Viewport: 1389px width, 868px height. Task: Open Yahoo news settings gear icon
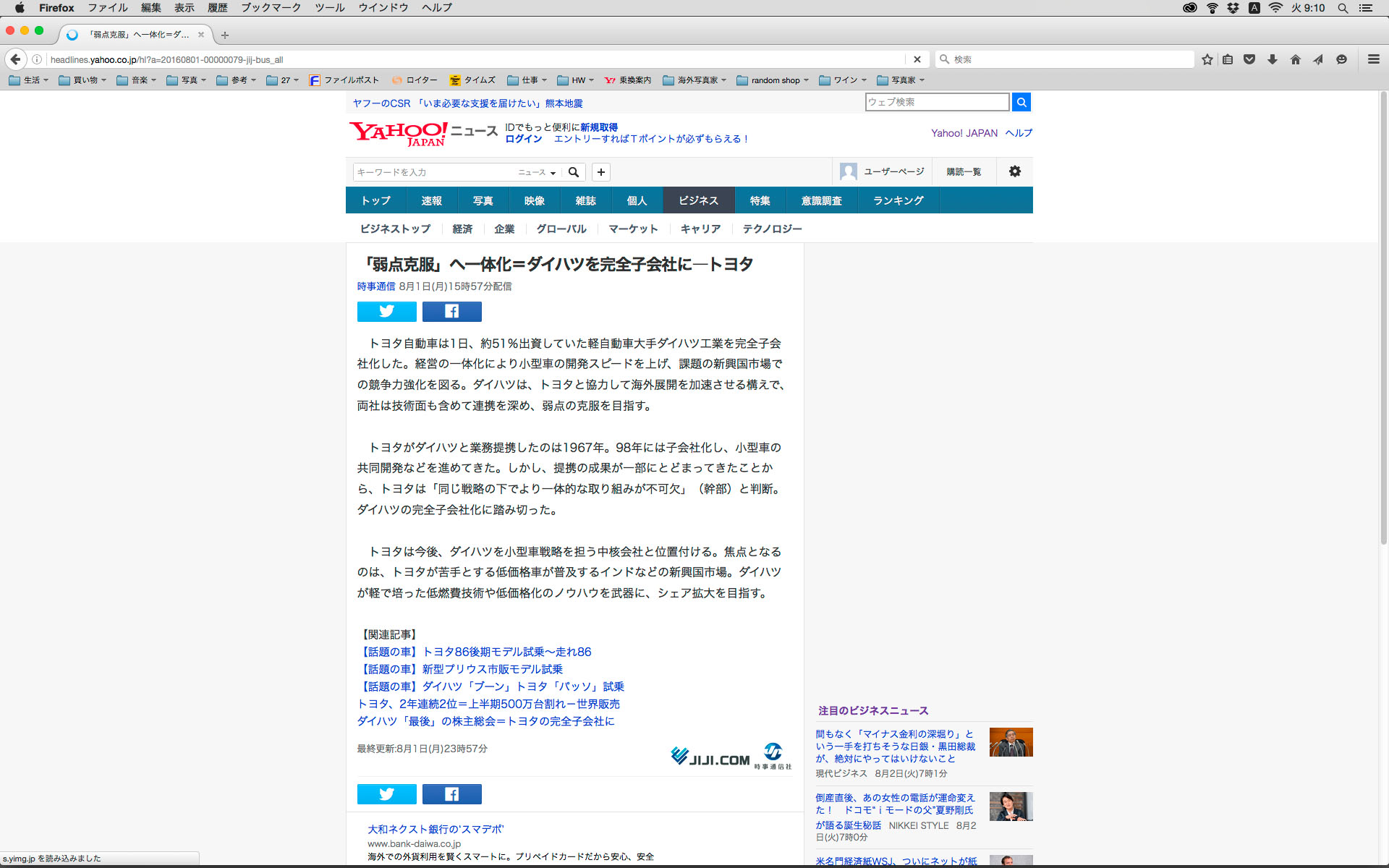tap(1014, 171)
